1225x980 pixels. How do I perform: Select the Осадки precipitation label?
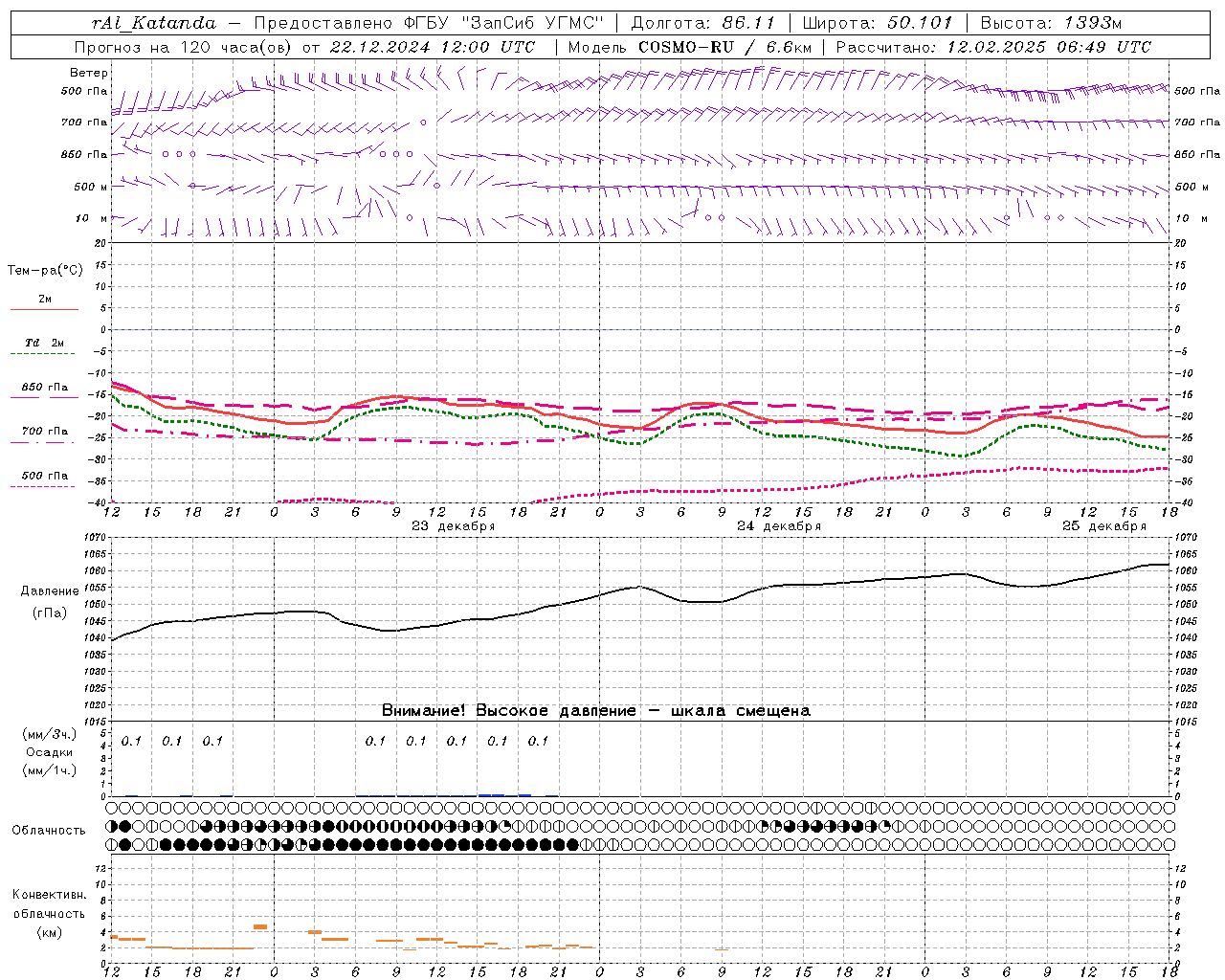coord(49,753)
